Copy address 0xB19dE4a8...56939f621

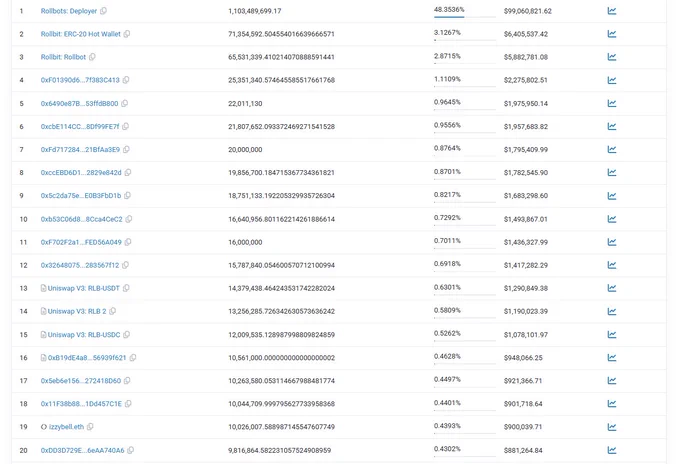pyautogui.click(x=133, y=357)
